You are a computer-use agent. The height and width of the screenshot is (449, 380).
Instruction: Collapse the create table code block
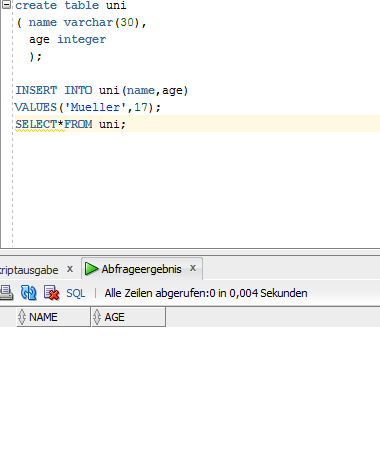pos(6,4)
